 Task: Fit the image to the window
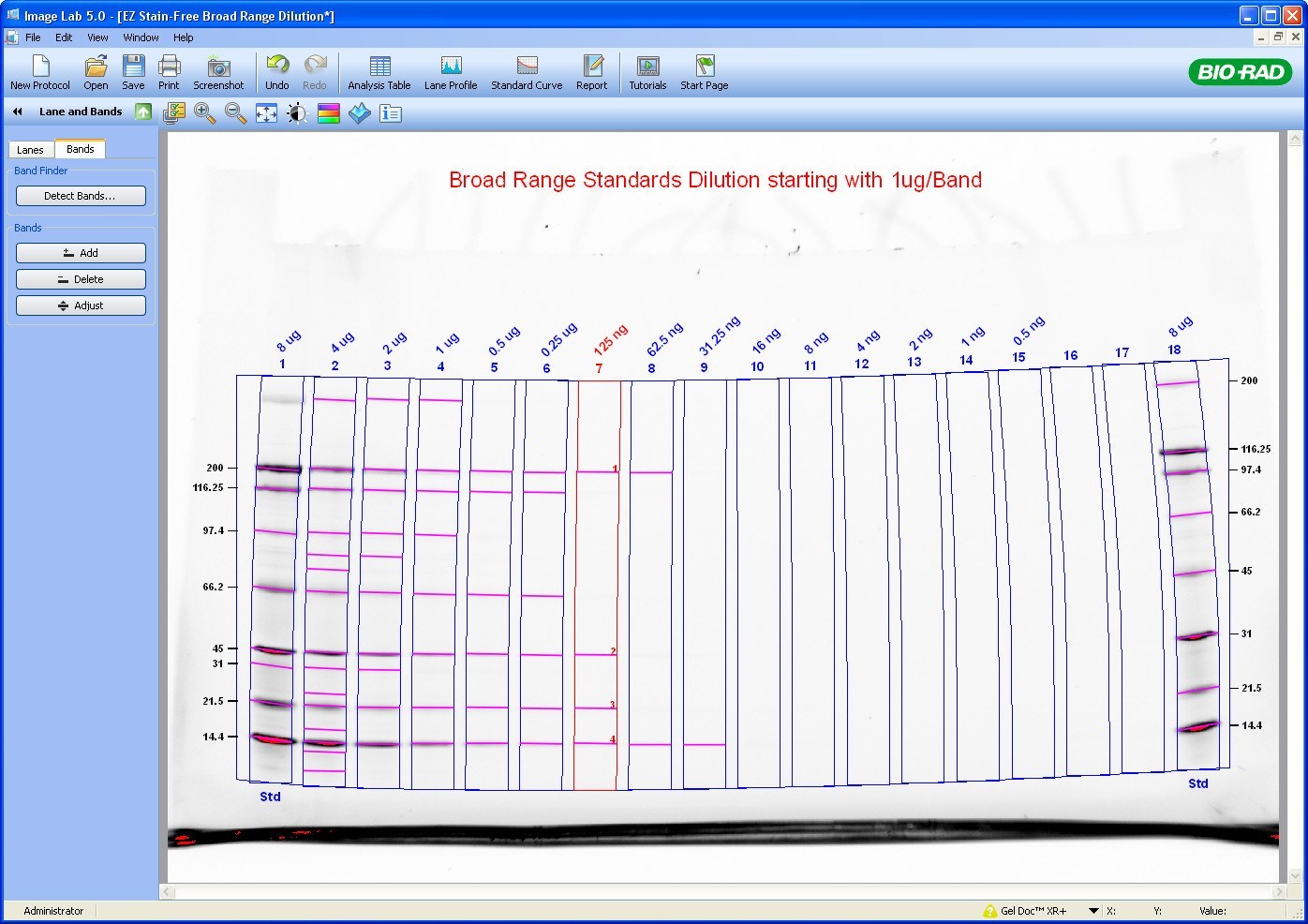click(x=266, y=113)
